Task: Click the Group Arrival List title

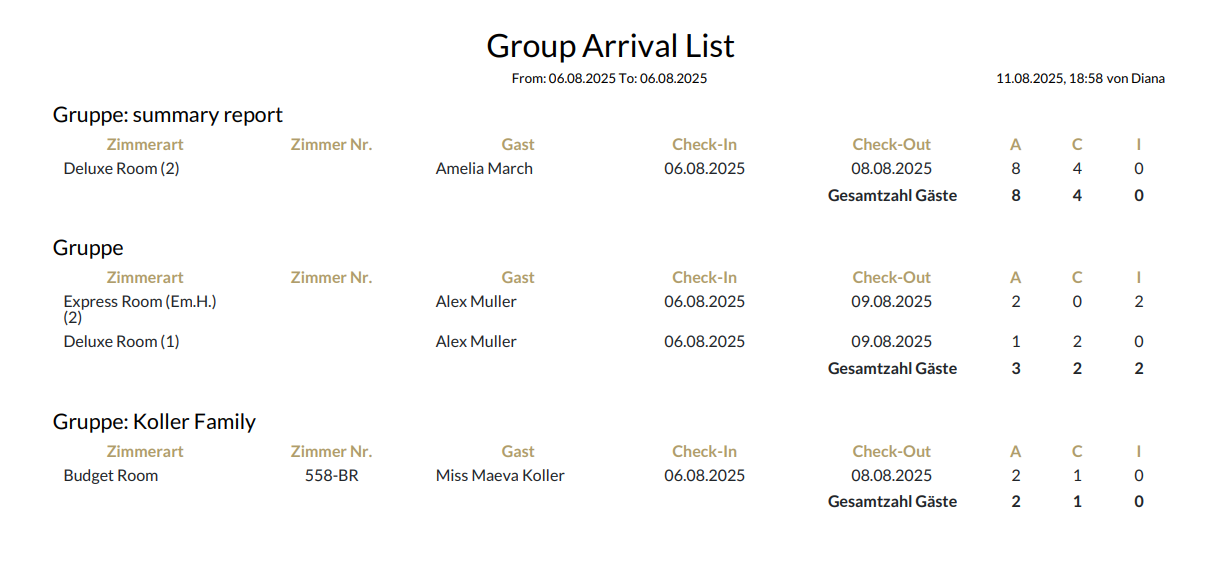Action: tap(610, 46)
